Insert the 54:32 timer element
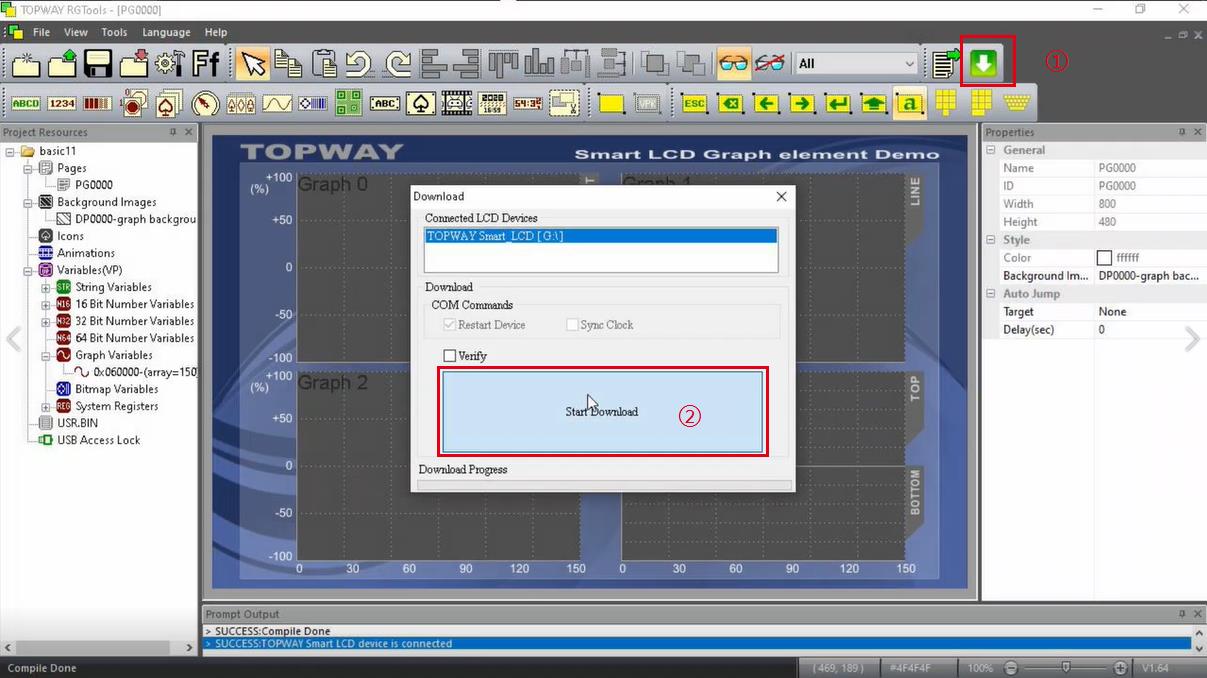1207x678 pixels. [528, 103]
